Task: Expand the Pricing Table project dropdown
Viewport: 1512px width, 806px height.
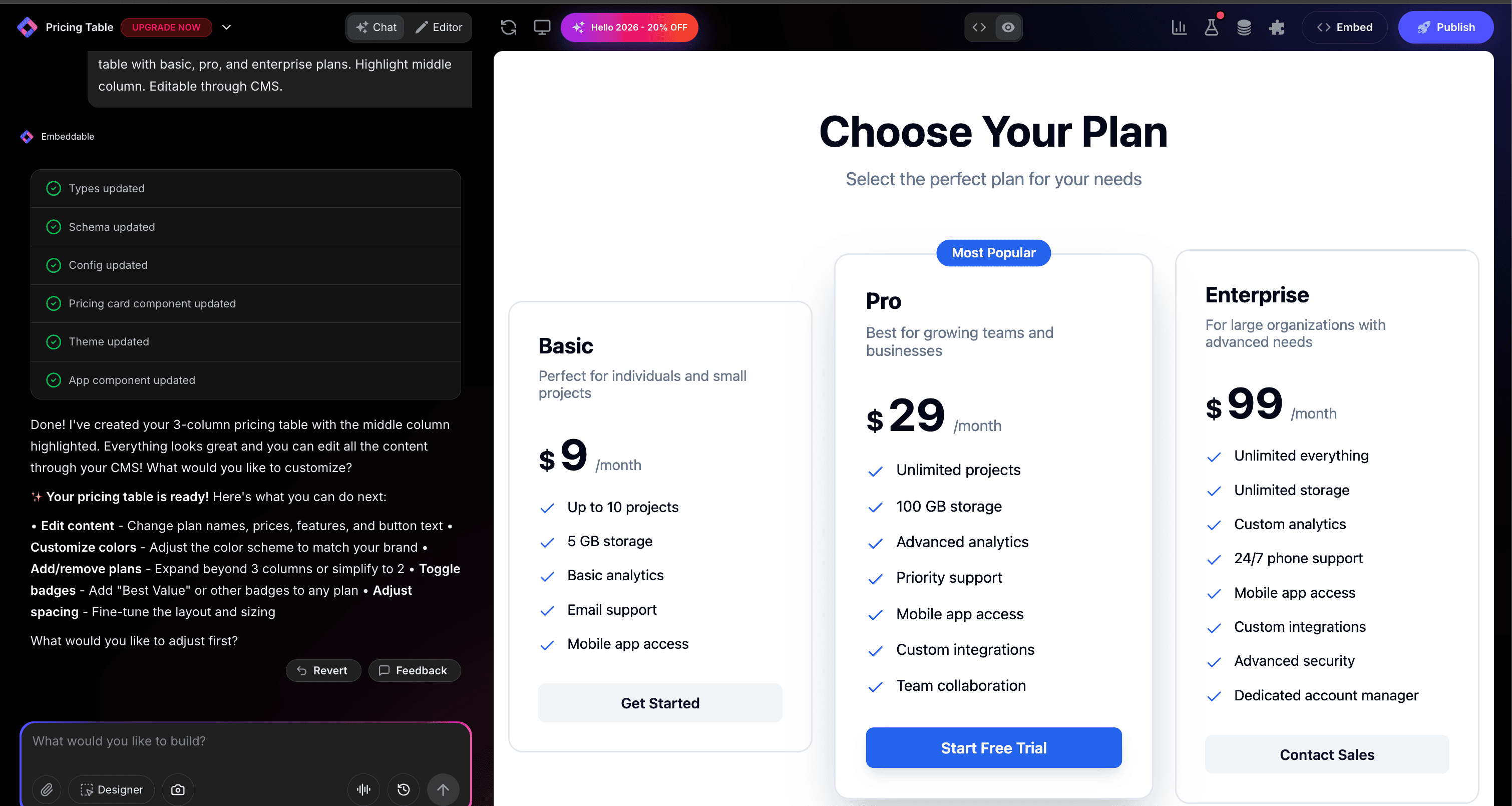Action: 227,28
